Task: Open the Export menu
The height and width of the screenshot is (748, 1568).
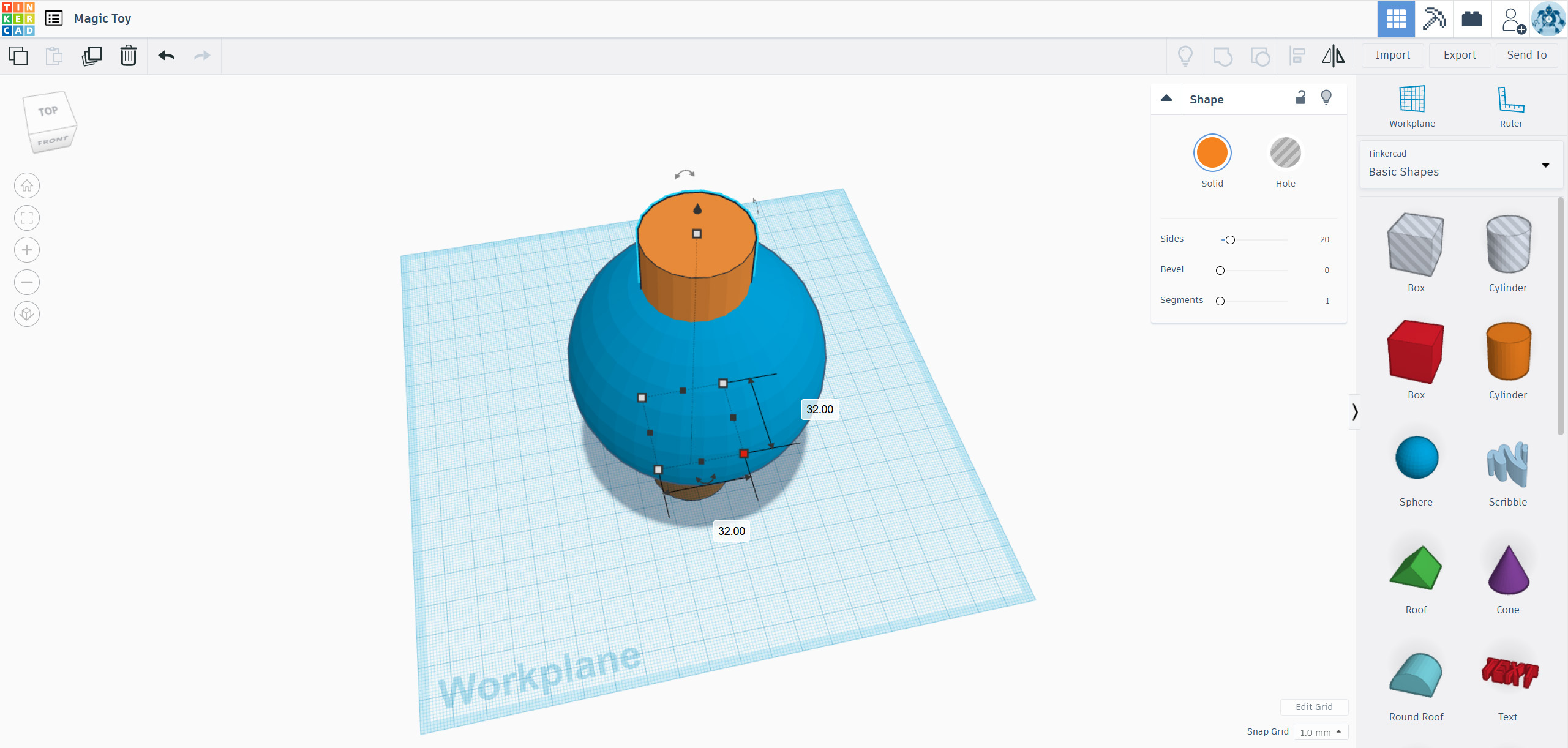Action: coord(1460,55)
